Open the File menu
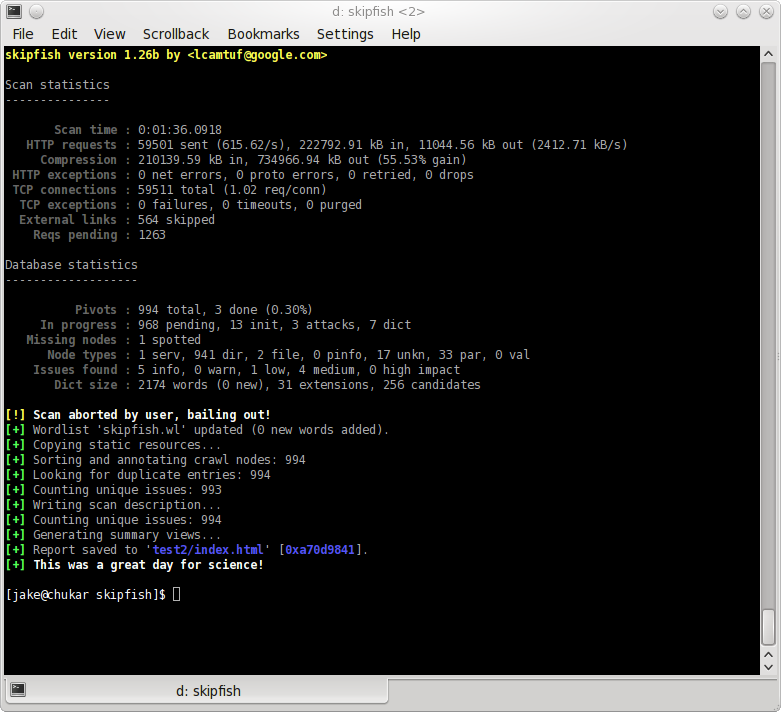 coord(23,34)
